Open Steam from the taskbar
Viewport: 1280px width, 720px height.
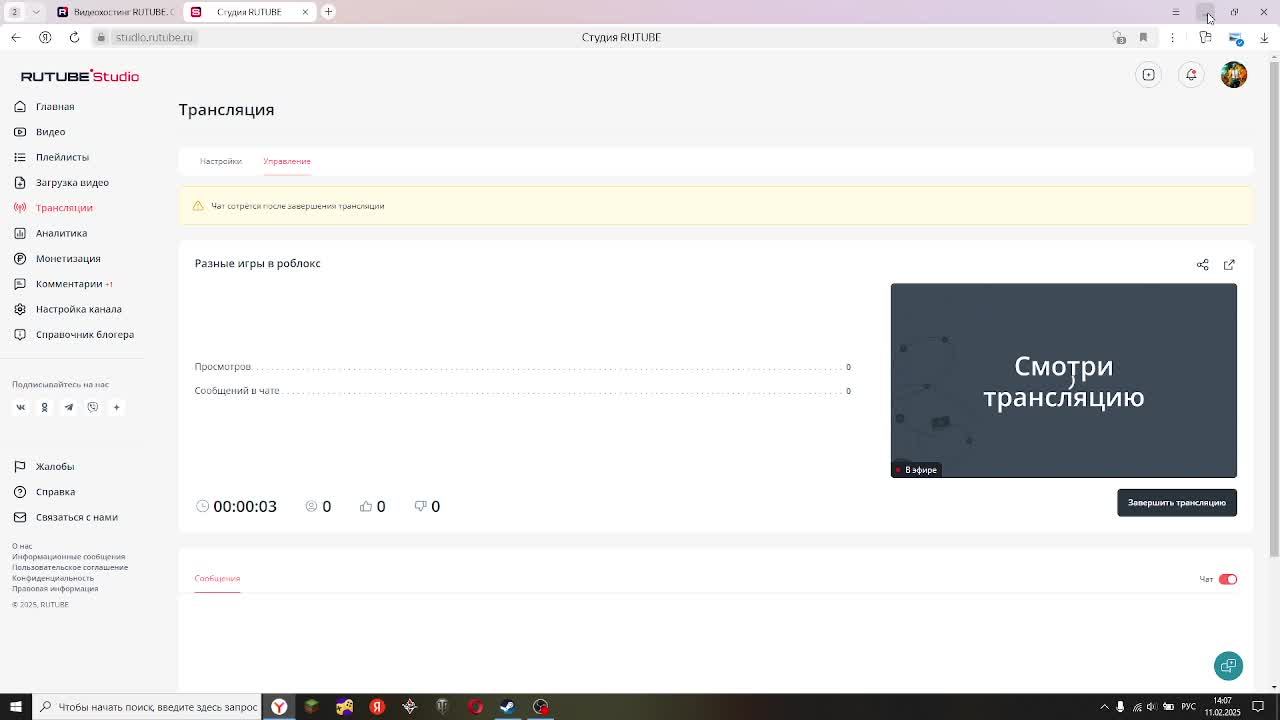point(508,707)
